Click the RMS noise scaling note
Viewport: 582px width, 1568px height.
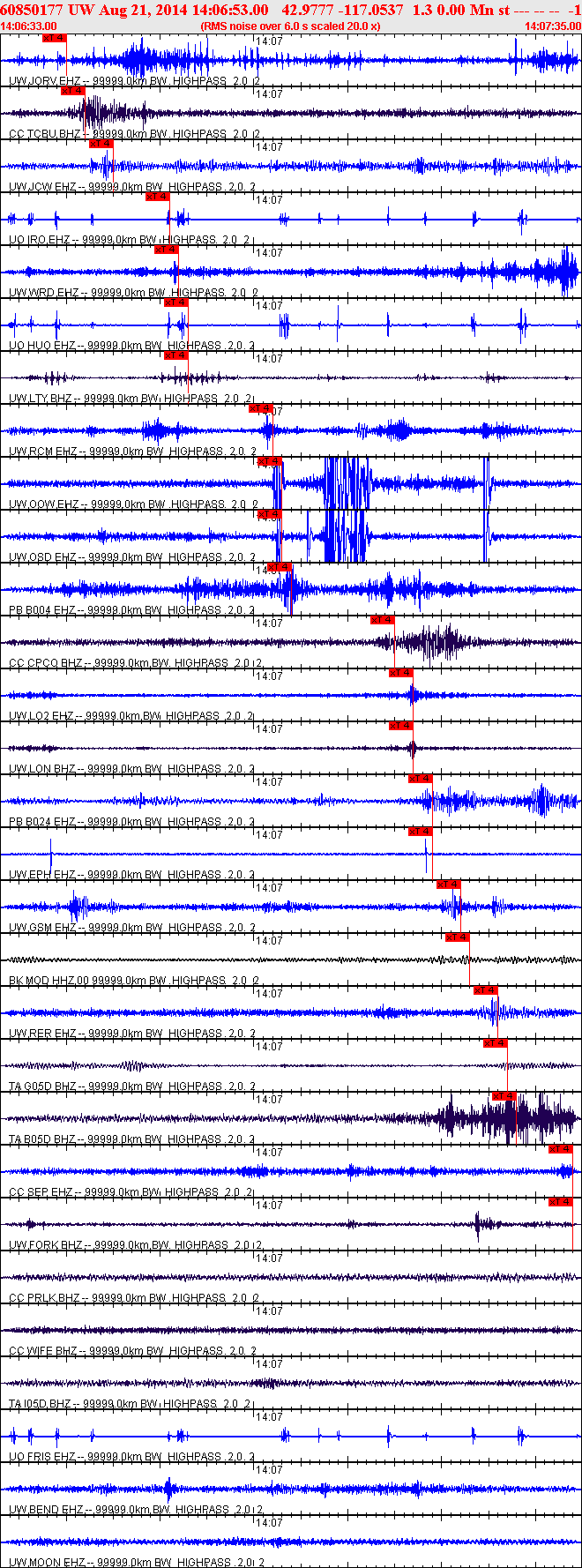point(290,26)
